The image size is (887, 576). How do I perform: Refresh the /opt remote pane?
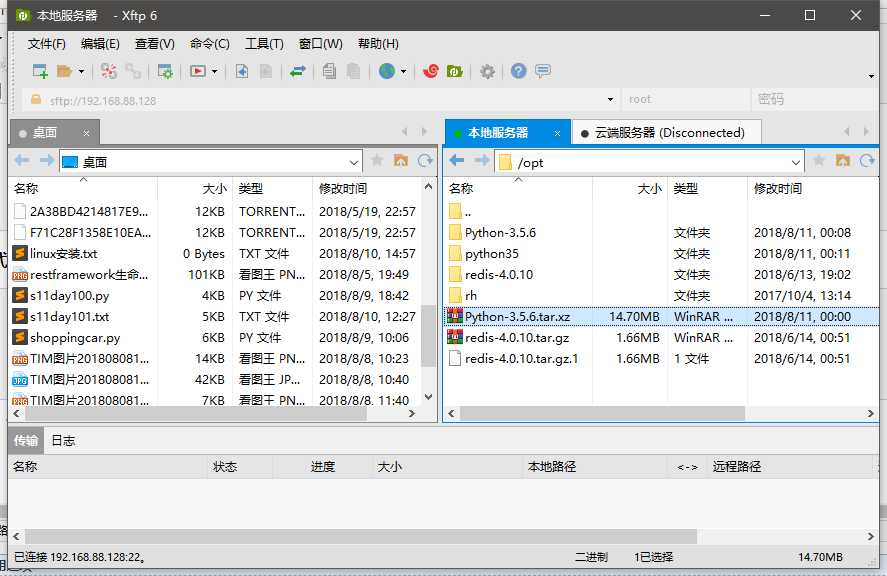tap(867, 161)
